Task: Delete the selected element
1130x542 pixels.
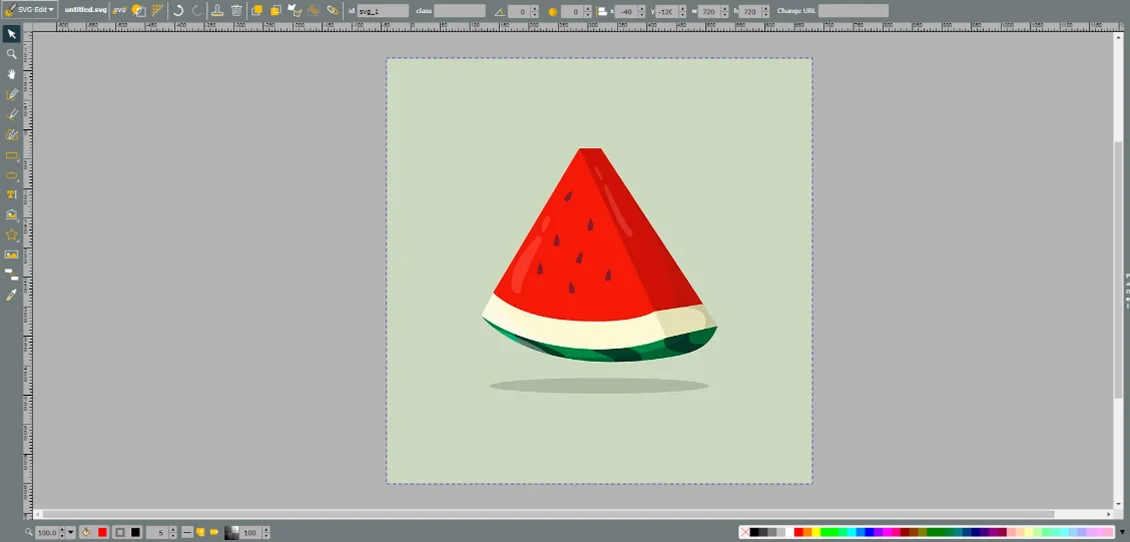Action: tap(236, 11)
